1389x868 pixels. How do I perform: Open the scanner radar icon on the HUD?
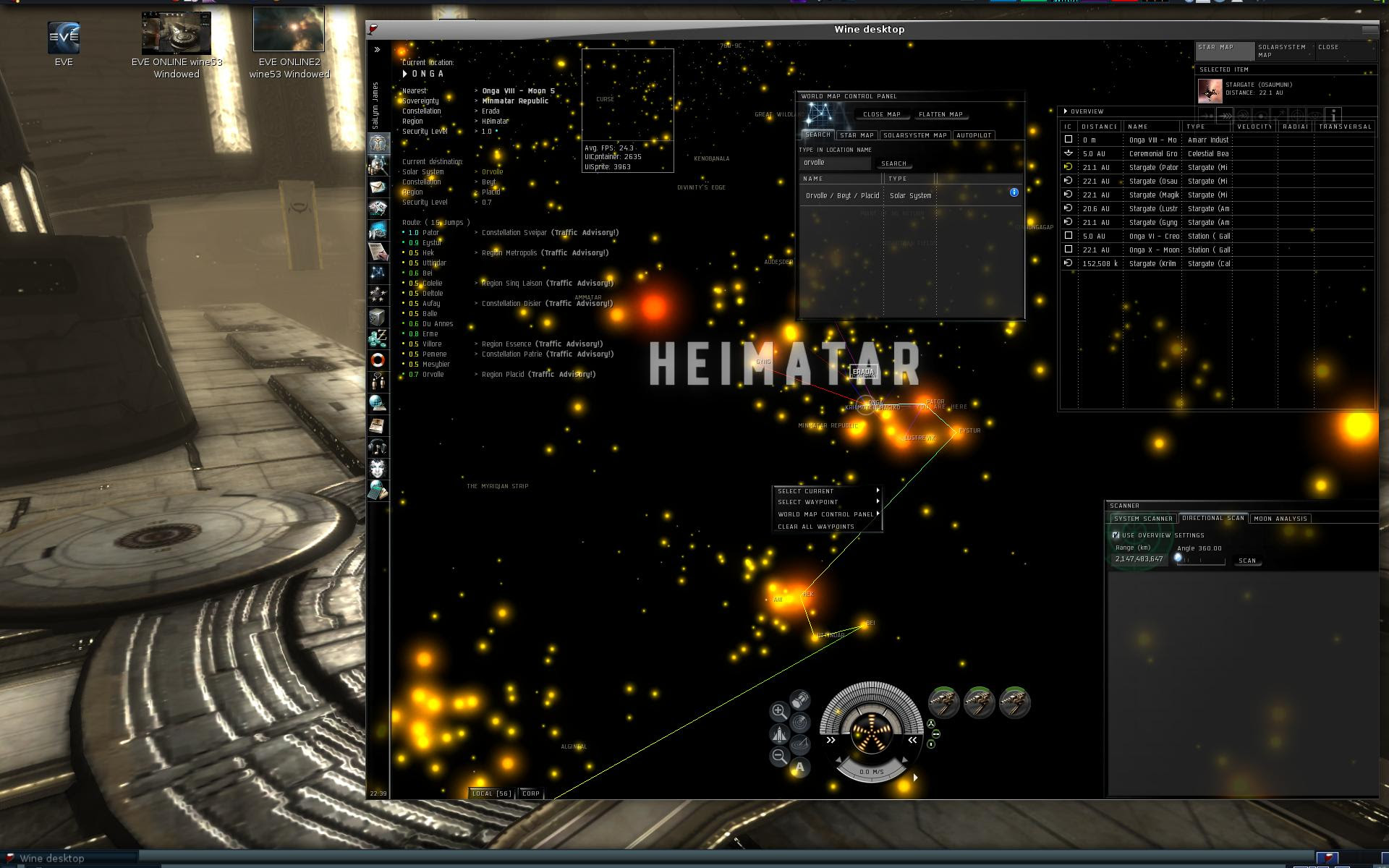(800, 723)
